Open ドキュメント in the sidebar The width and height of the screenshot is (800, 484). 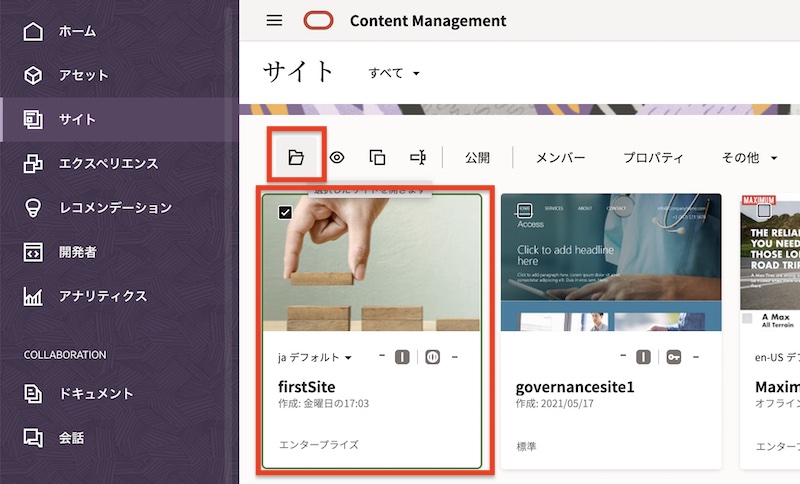[x=94, y=393]
